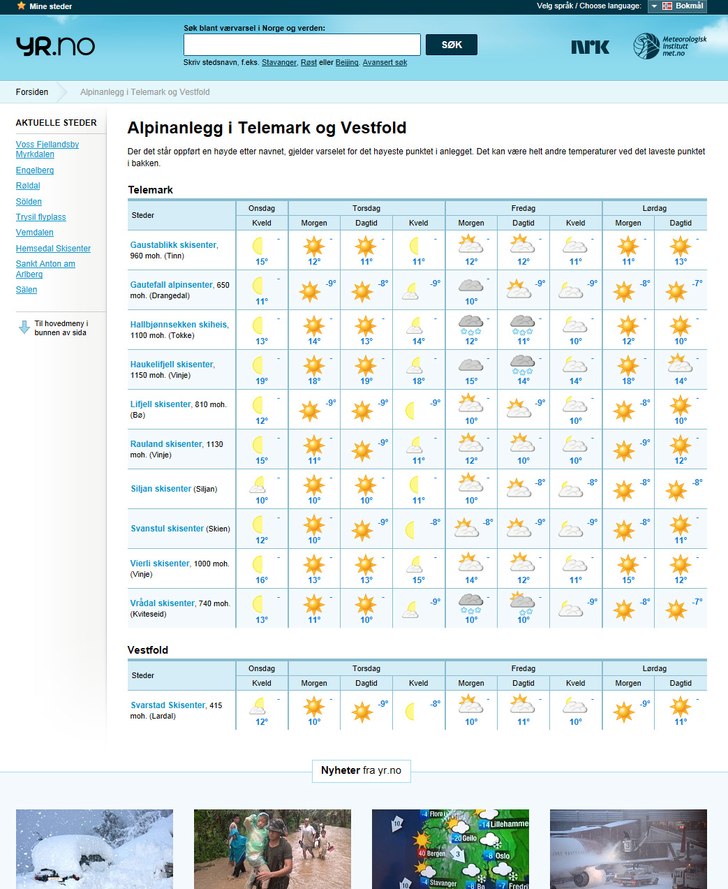Go to Forsiden breadcrumb

[x=32, y=92]
